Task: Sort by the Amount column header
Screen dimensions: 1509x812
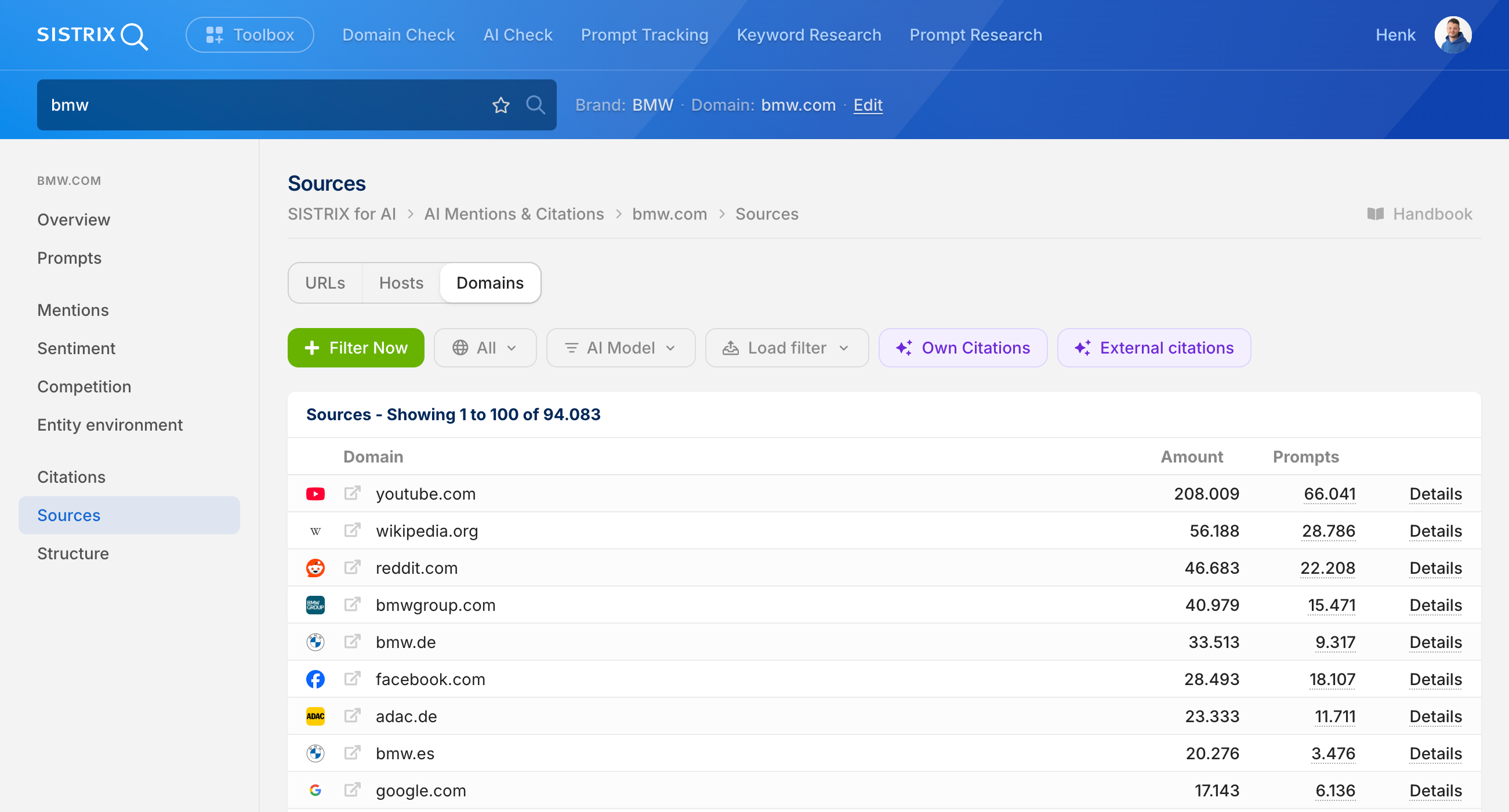Action: pos(1192,457)
